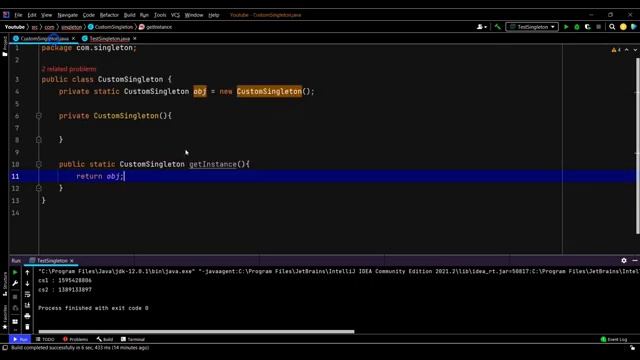640x360 pixels.
Task: Click fold end marker at line 8
Action: [39, 140]
